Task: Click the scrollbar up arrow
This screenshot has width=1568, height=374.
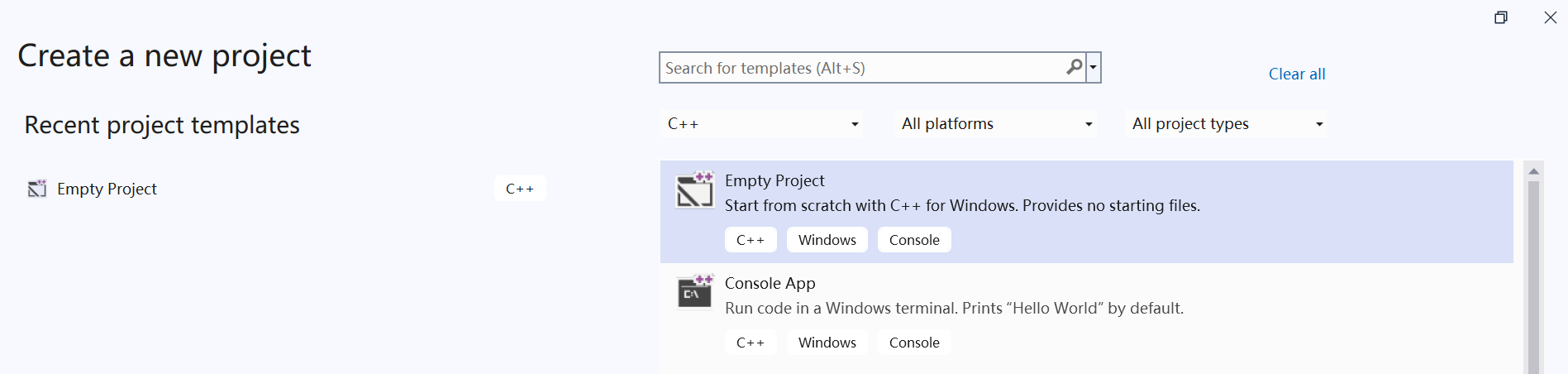Action: (x=1533, y=171)
